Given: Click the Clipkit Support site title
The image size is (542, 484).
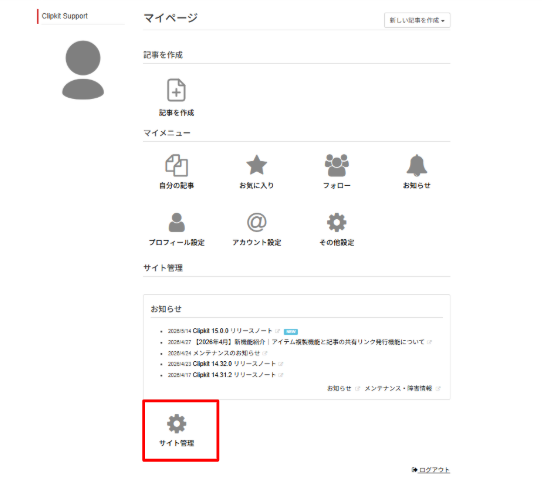Looking at the screenshot, I should point(65,16).
